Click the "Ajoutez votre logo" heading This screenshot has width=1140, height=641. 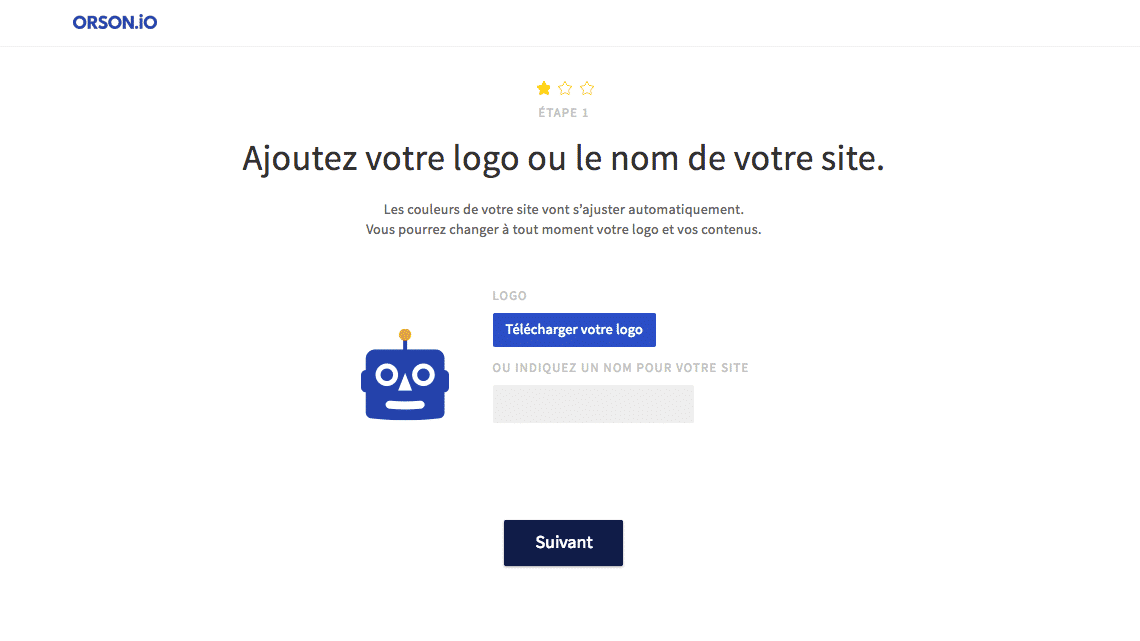563,158
